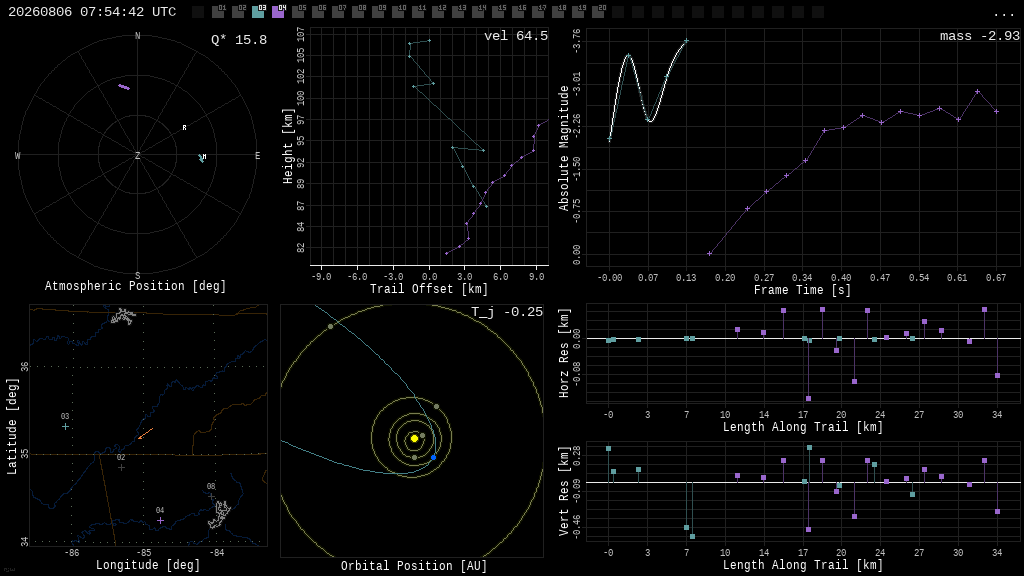This screenshot has height=576, width=1024.
Task: Click the vel 64.5 readout
Action: click(516, 36)
